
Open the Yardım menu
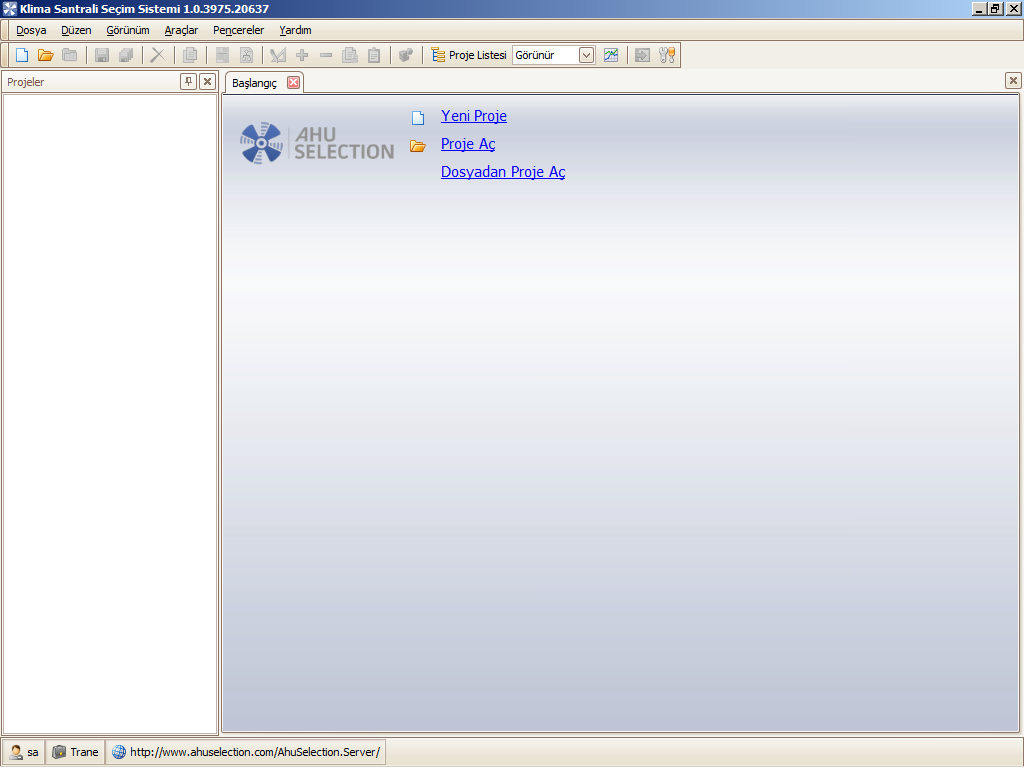[295, 30]
